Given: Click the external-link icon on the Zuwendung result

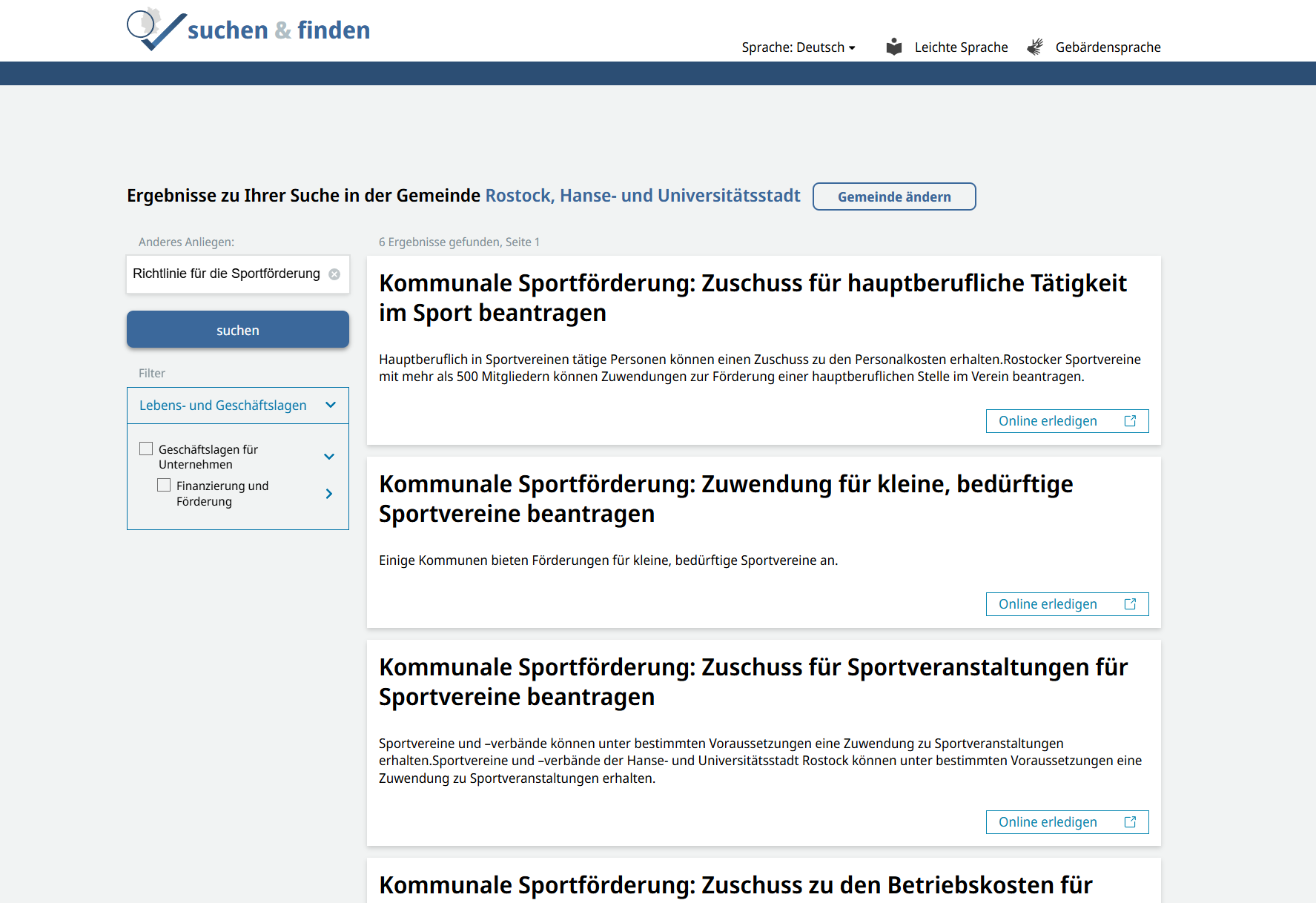Looking at the screenshot, I should (1130, 603).
